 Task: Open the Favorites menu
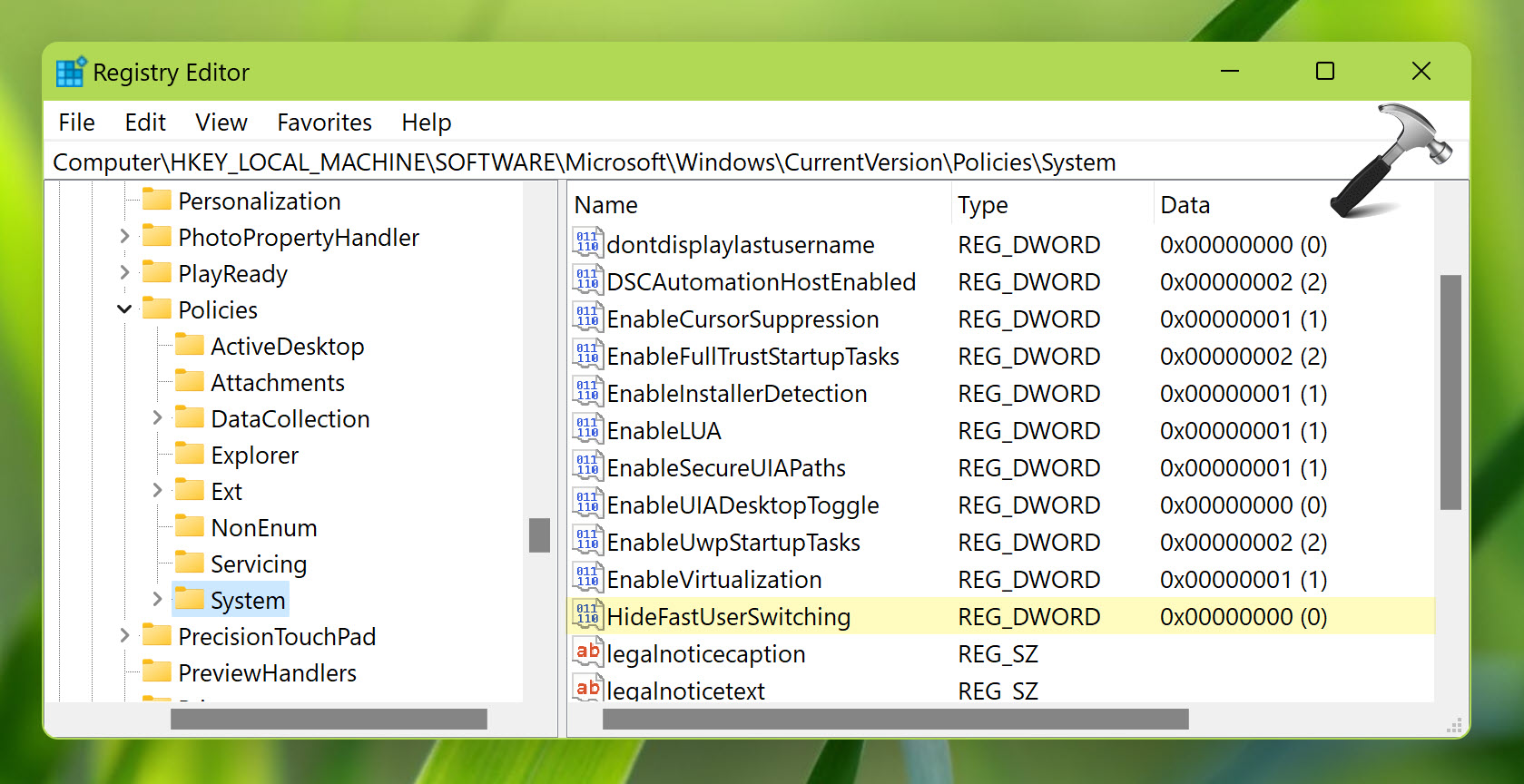324,122
